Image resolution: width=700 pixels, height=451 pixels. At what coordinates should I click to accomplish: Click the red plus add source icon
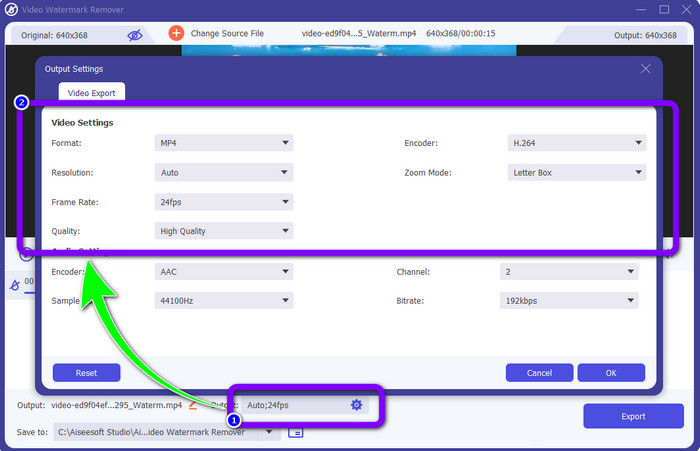(176, 33)
